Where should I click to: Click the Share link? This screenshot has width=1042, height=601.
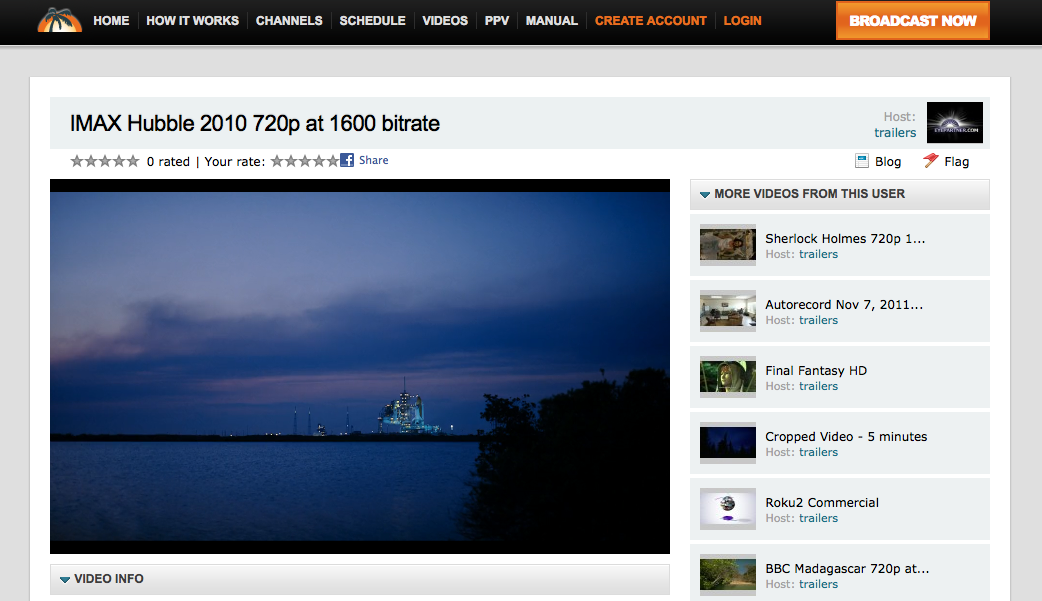[373, 160]
